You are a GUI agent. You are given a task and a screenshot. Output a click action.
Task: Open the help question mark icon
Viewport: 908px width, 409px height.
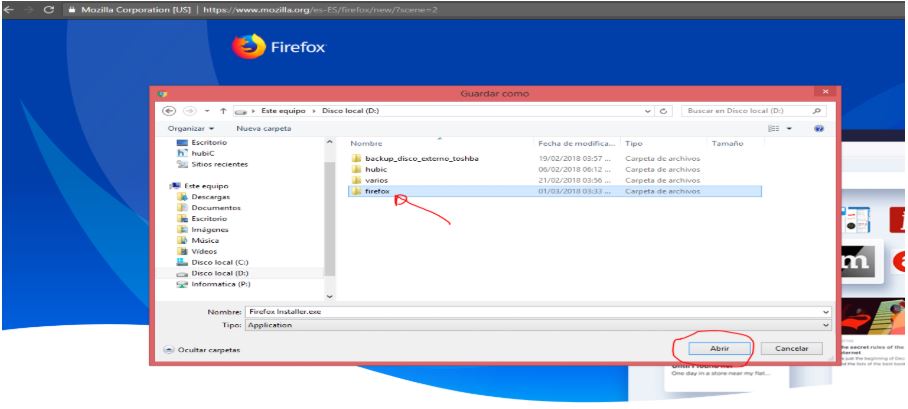click(x=819, y=129)
